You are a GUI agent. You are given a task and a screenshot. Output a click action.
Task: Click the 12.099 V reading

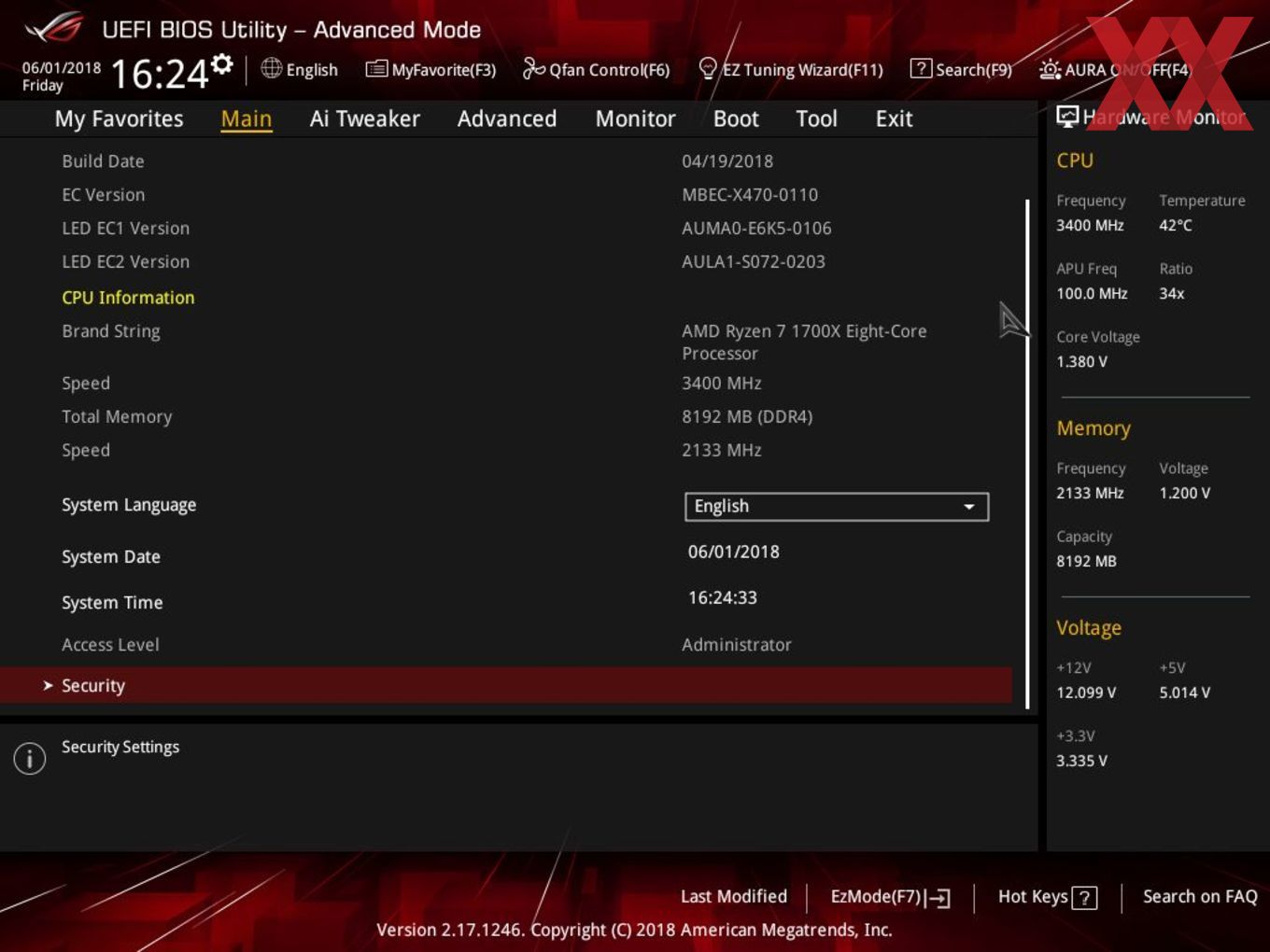click(1086, 693)
